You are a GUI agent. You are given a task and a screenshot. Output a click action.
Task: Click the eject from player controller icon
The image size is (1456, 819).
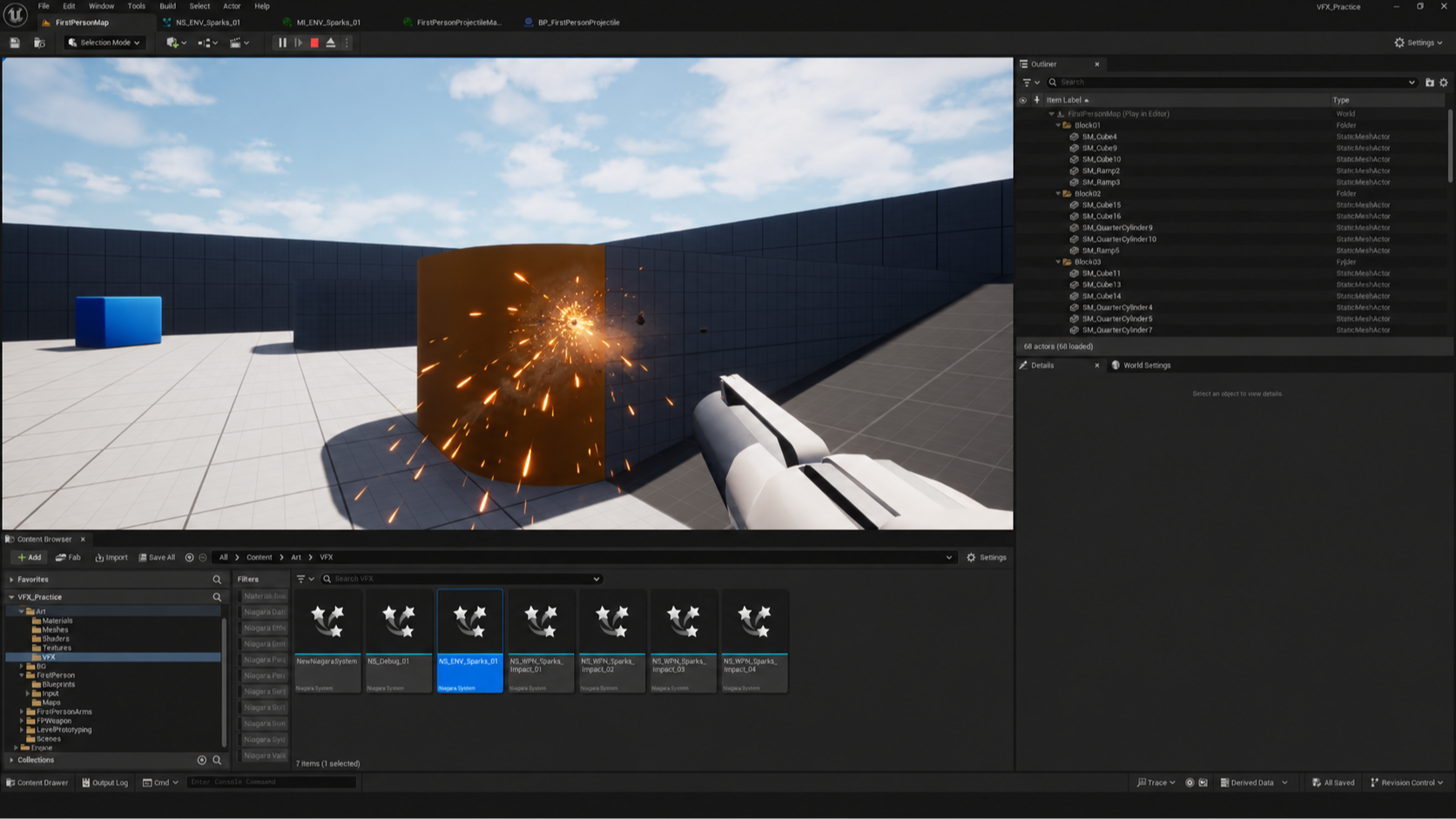(331, 43)
